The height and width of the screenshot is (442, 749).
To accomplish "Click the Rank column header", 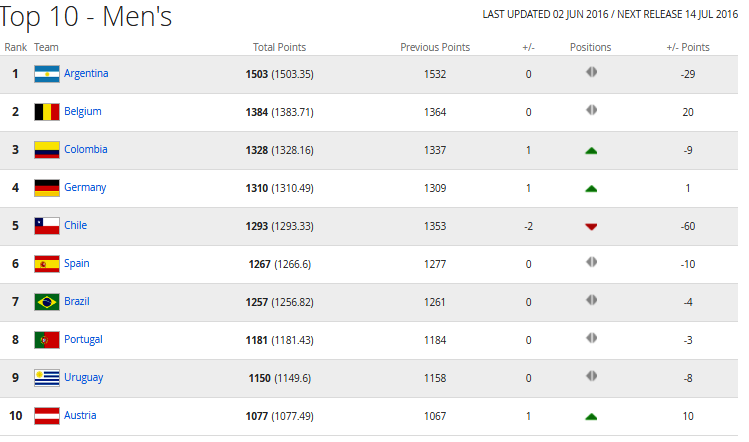I will pyautogui.click(x=16, y=47).
